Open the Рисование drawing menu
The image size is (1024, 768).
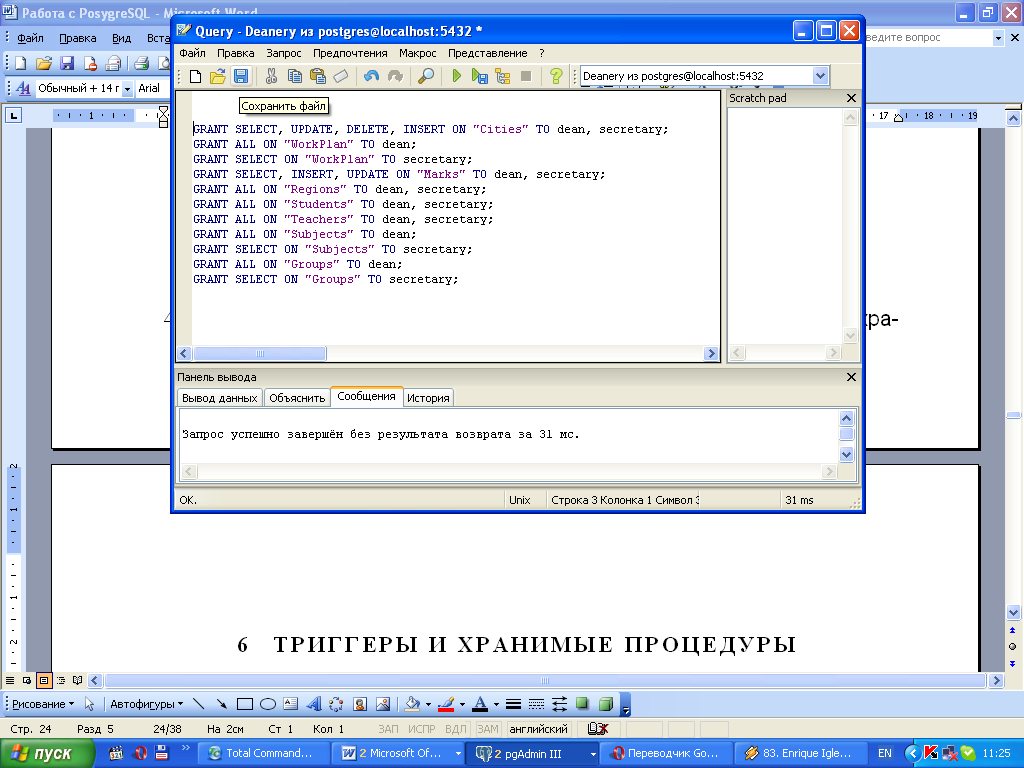(43, 704)
